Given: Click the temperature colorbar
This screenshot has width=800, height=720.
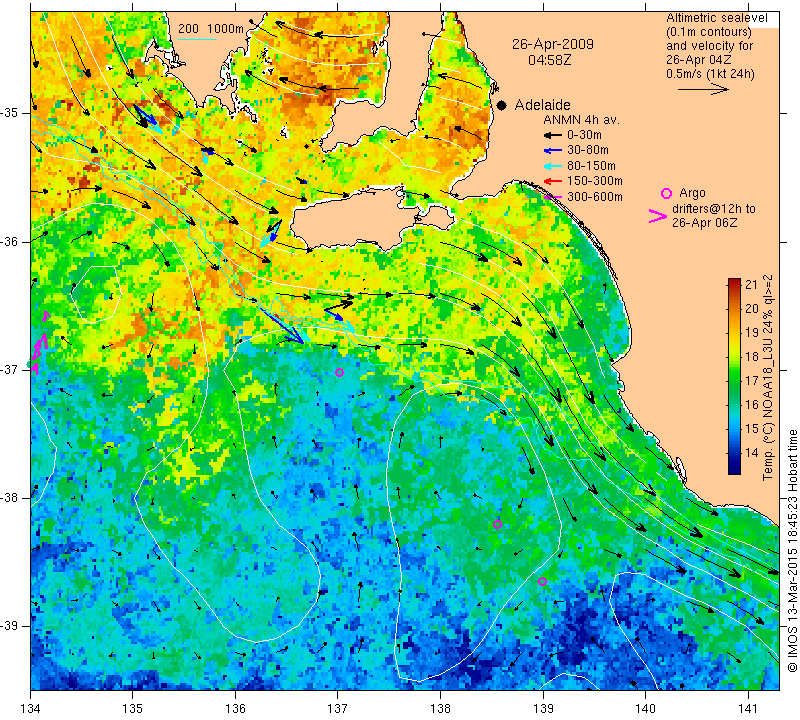Looking at the screenshot, I should [734, 376].
